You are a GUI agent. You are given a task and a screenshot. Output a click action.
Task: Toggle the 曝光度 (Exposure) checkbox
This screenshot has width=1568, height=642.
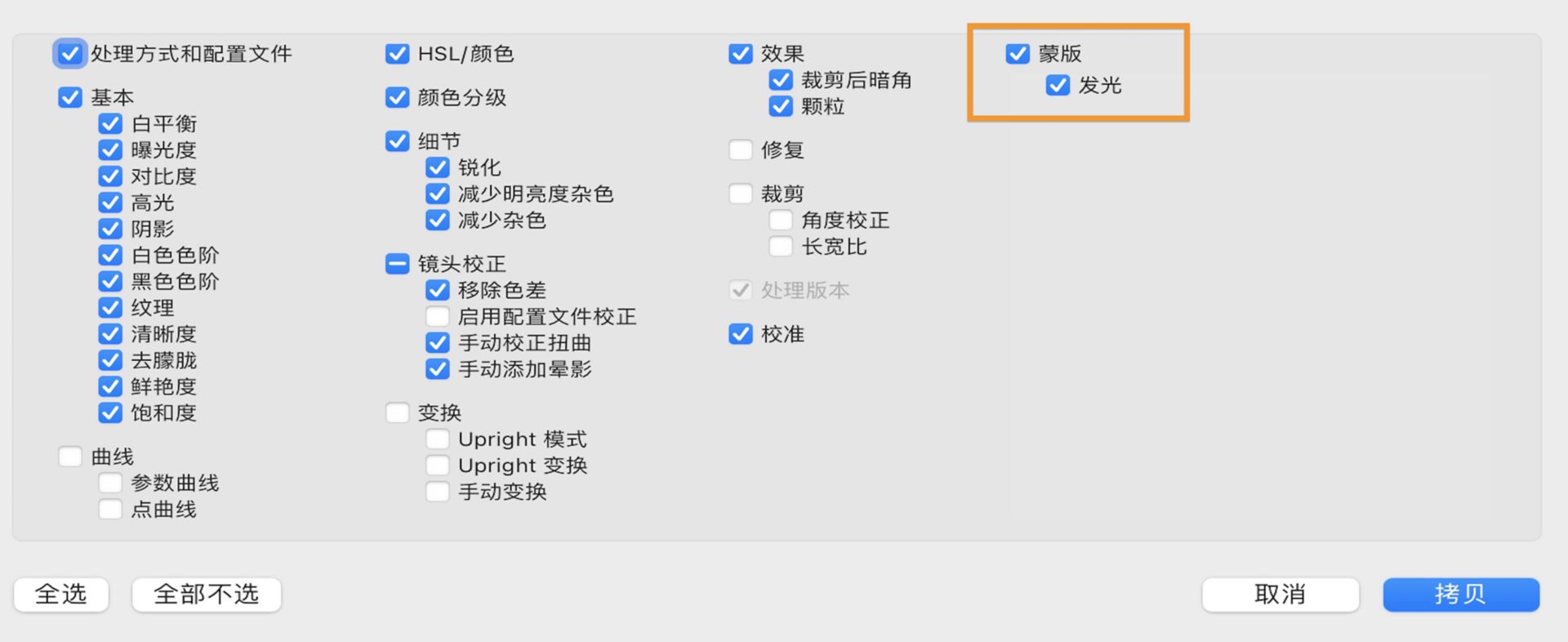pos(111,149)
